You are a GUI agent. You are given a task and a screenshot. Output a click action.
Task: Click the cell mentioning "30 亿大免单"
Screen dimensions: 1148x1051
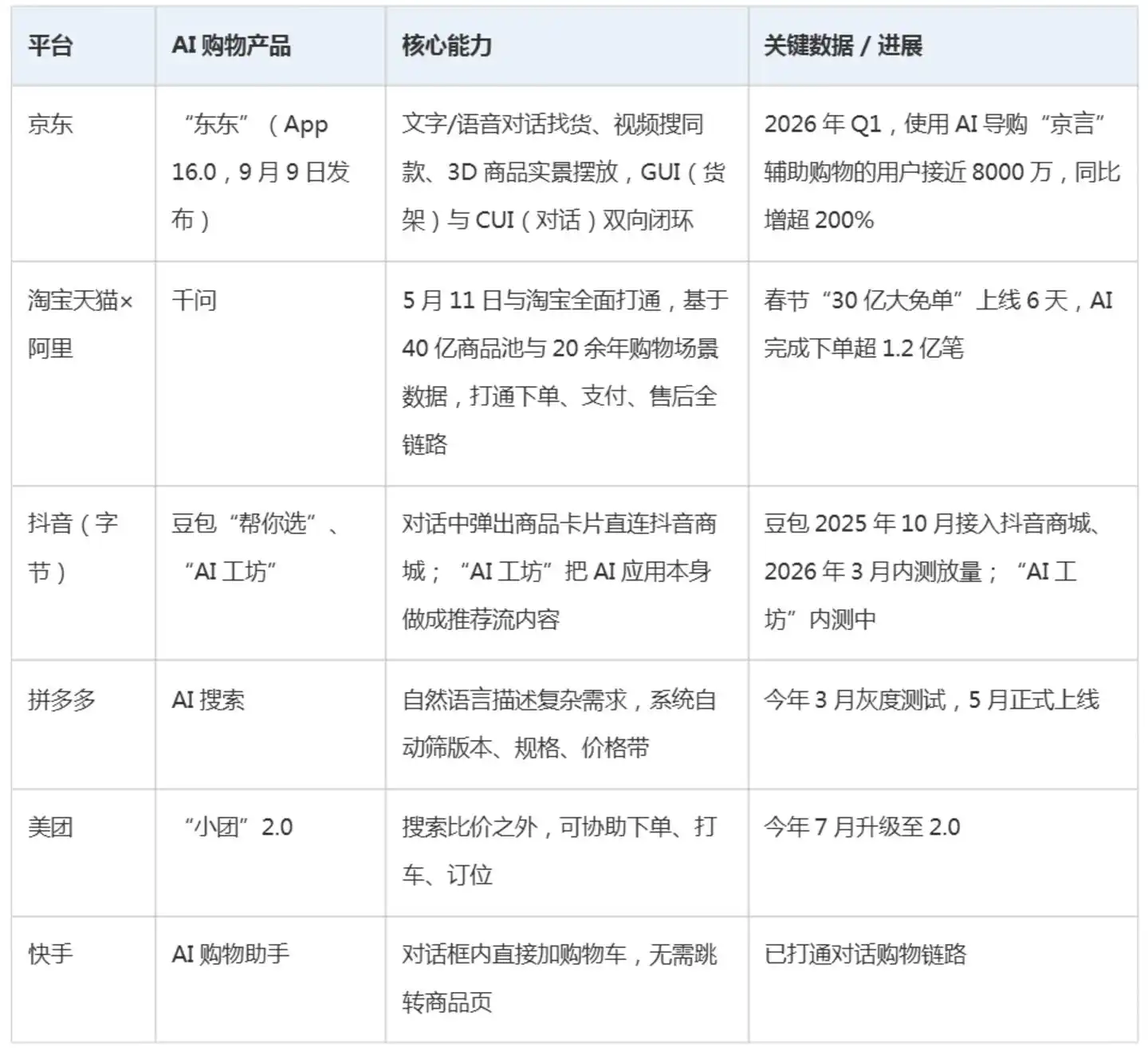tap(943, 373)
